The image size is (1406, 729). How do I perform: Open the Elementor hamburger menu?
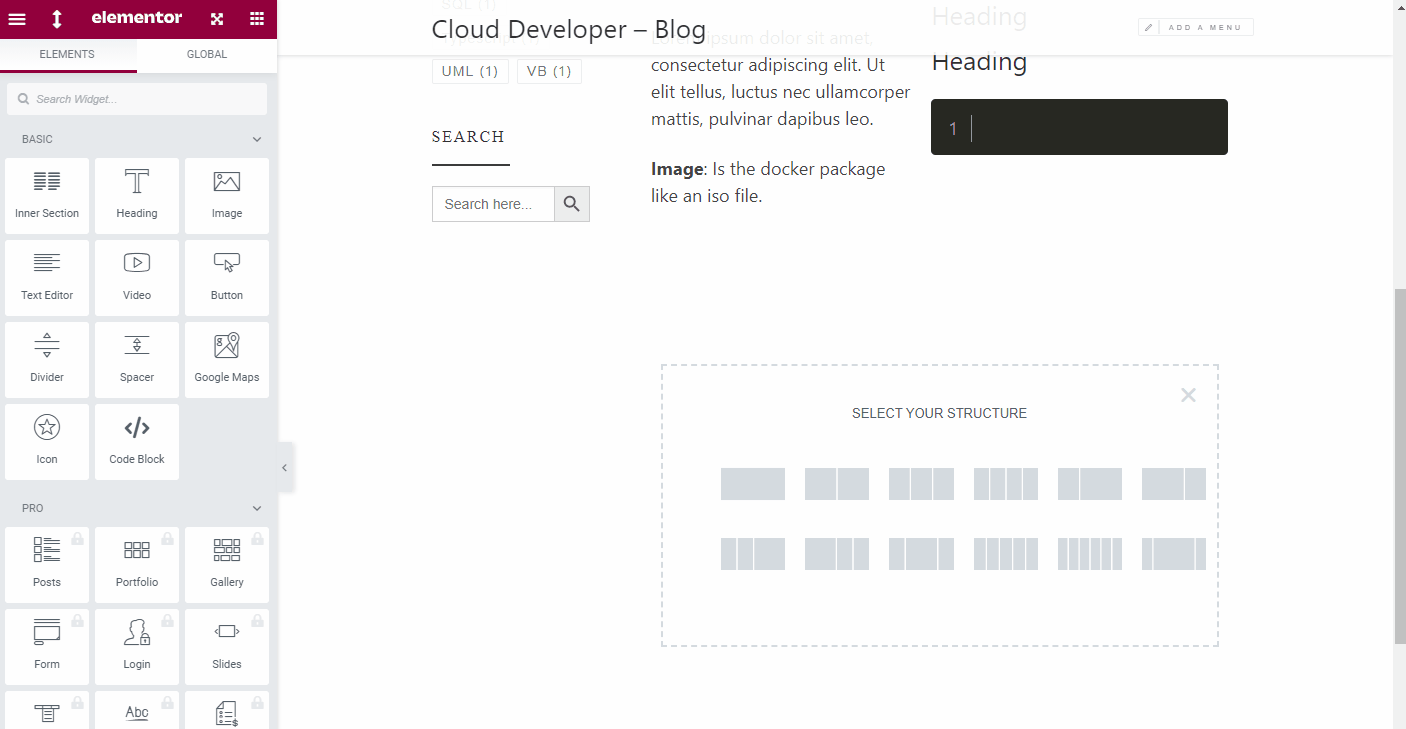coord(17,18)
